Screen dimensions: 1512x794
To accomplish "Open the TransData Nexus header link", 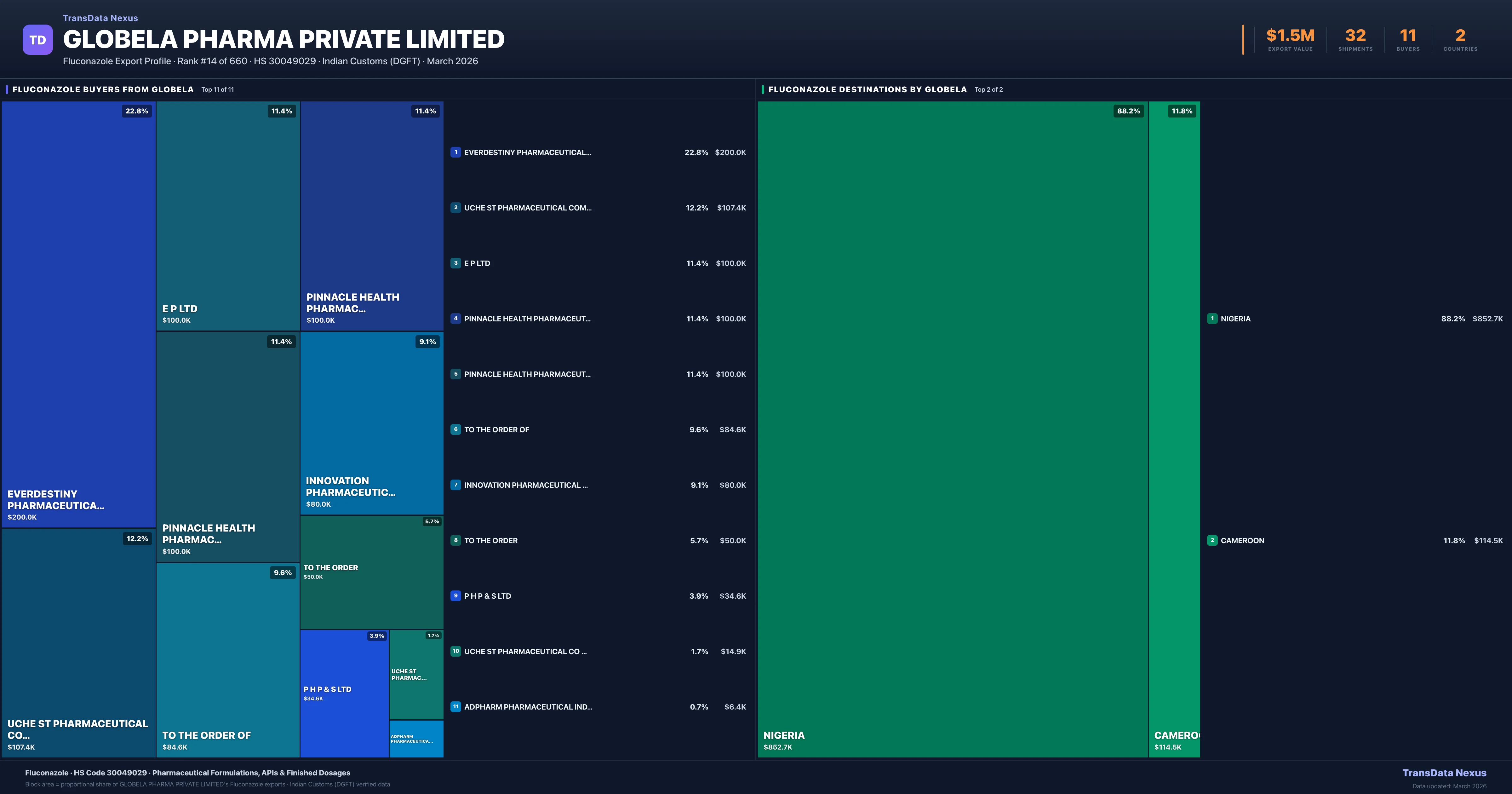I will (100, 18).
